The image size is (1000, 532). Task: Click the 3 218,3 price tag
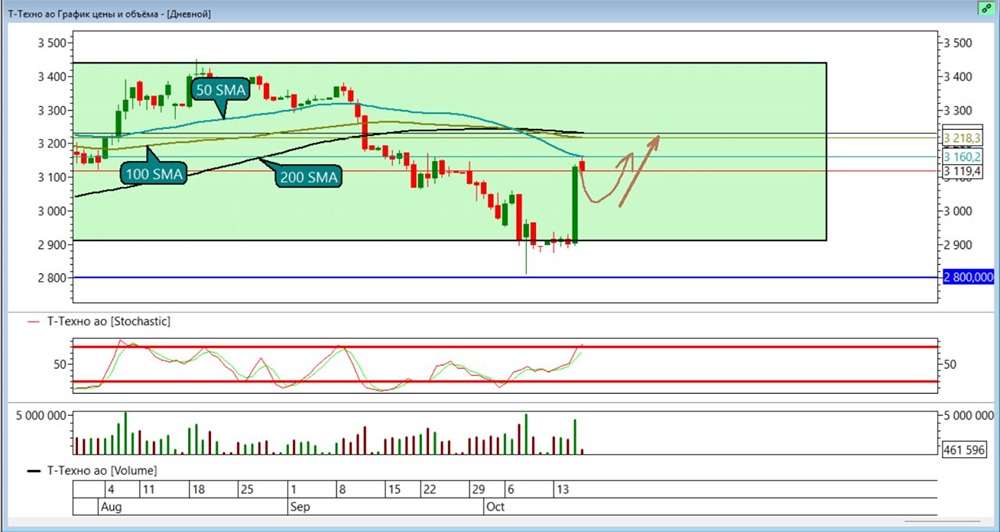pyautogui.click(x=962, y=138)
